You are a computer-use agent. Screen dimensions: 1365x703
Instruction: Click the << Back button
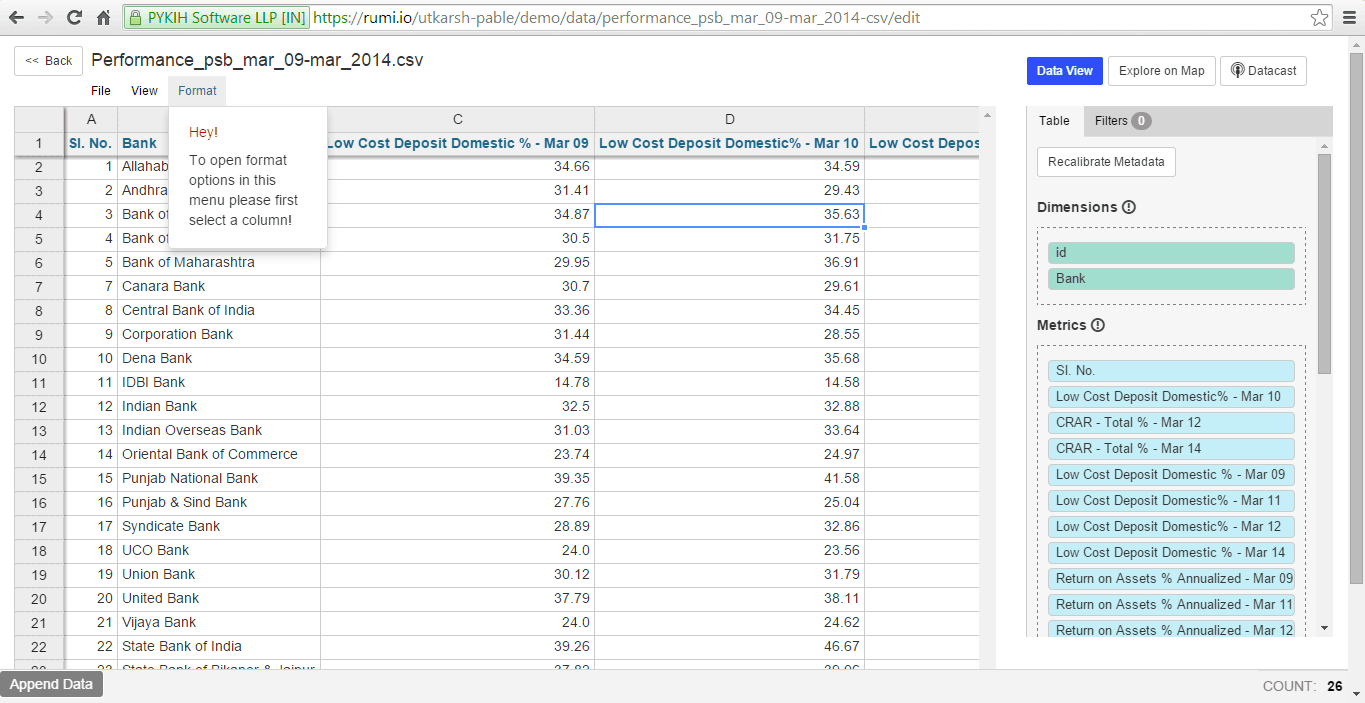pos(48,61)
